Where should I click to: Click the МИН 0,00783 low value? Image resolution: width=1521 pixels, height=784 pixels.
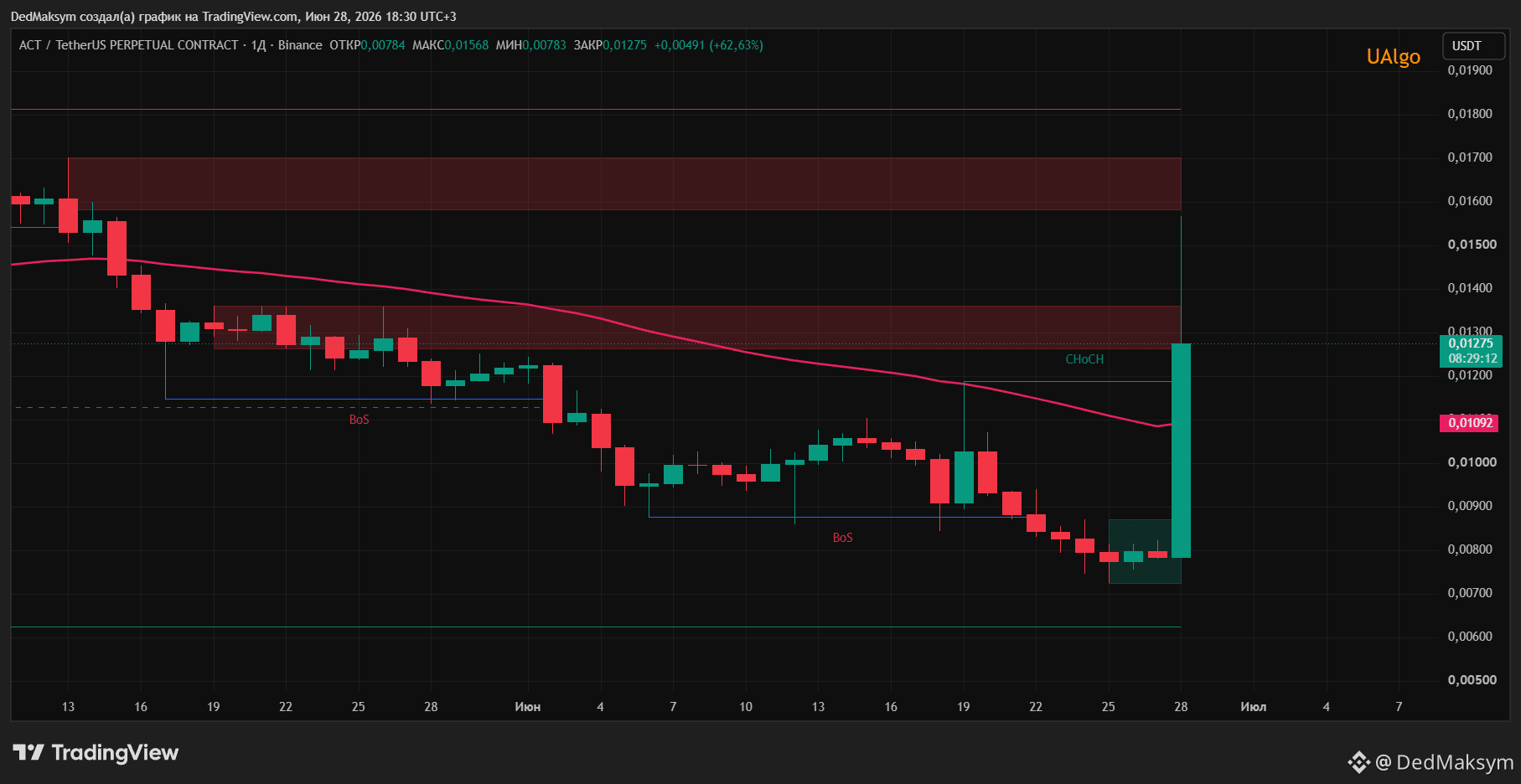530,45
